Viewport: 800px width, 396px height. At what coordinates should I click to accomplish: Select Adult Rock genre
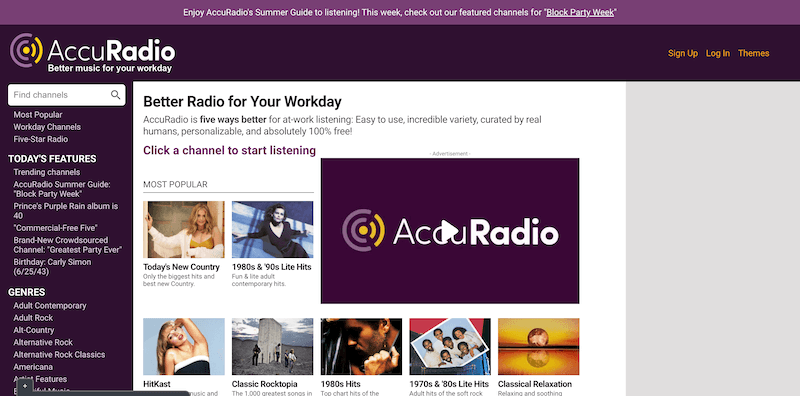33,318
